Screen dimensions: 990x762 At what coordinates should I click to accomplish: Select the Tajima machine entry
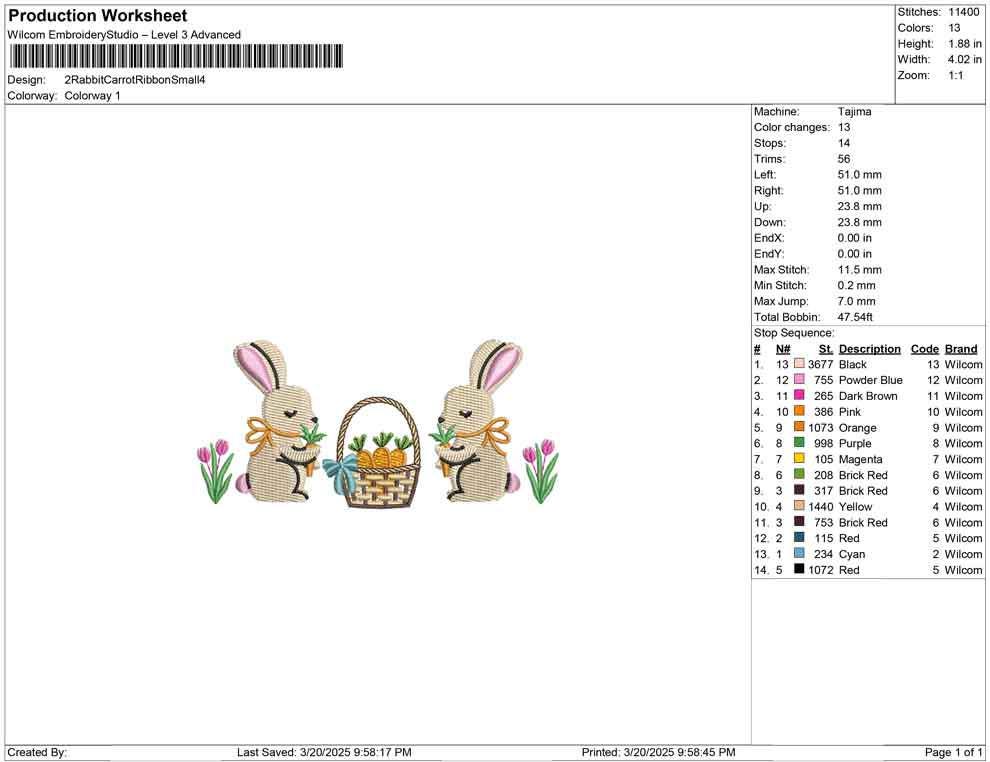854,111
